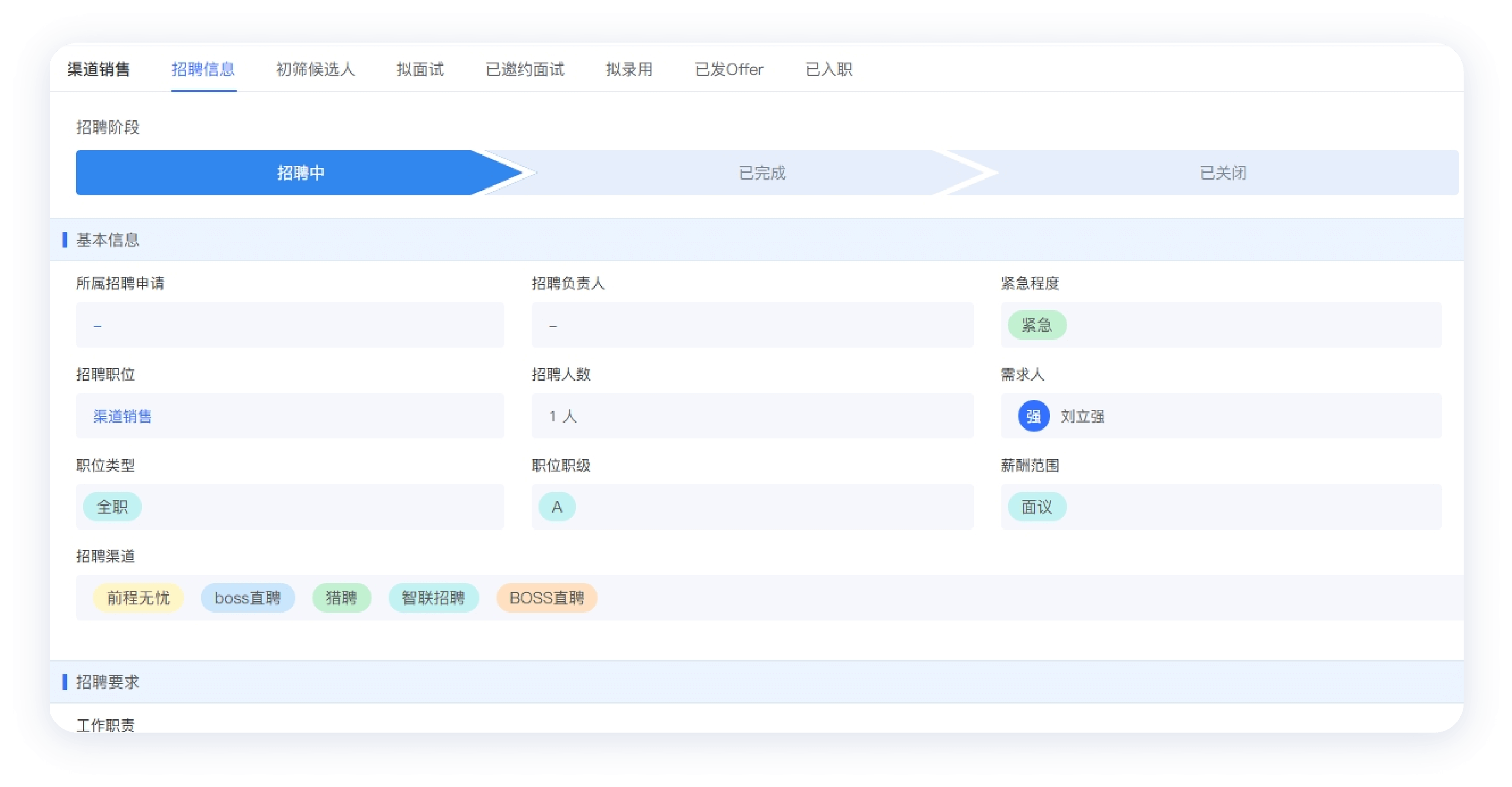
Task: Click the 招聘负责人 field
Action: point(752,325)
